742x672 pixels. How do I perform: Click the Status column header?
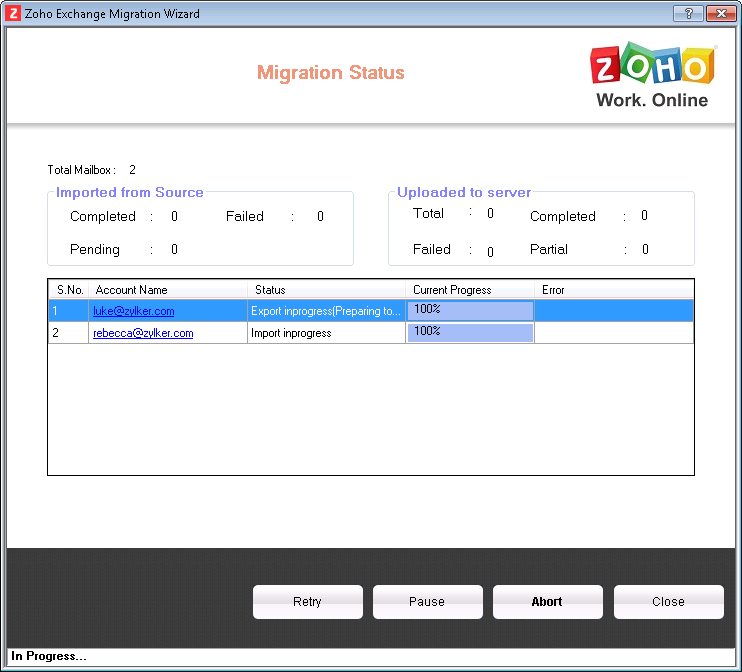pyautogui.click(x=270, y=290)
